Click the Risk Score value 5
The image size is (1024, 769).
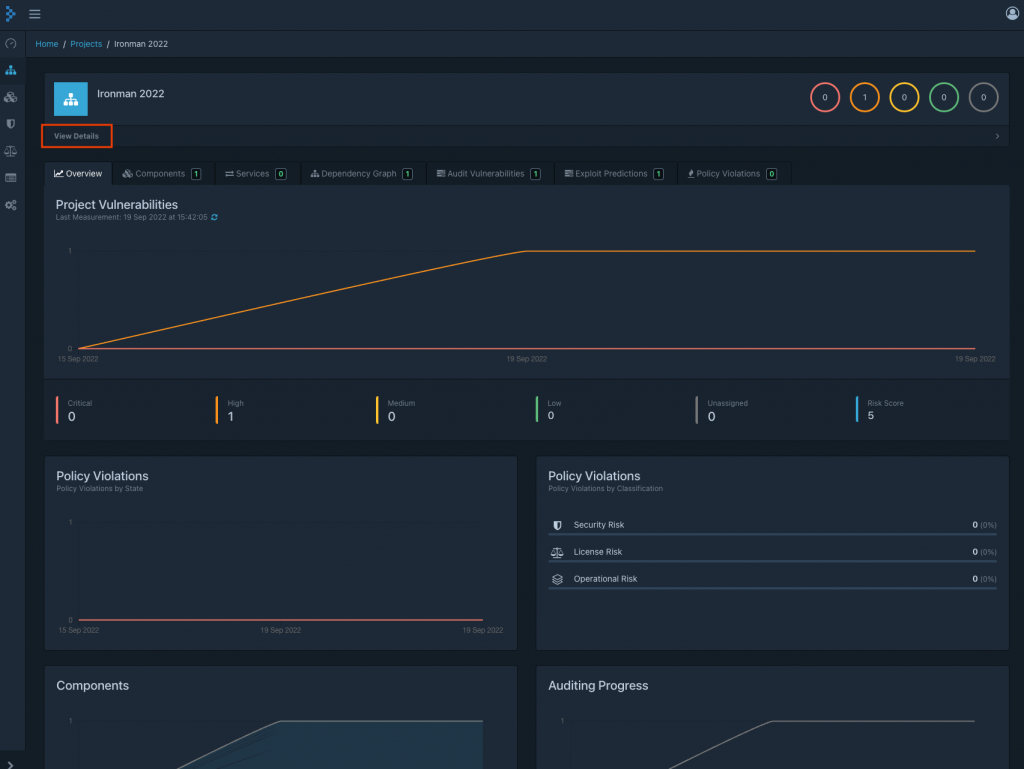point(871,416)
